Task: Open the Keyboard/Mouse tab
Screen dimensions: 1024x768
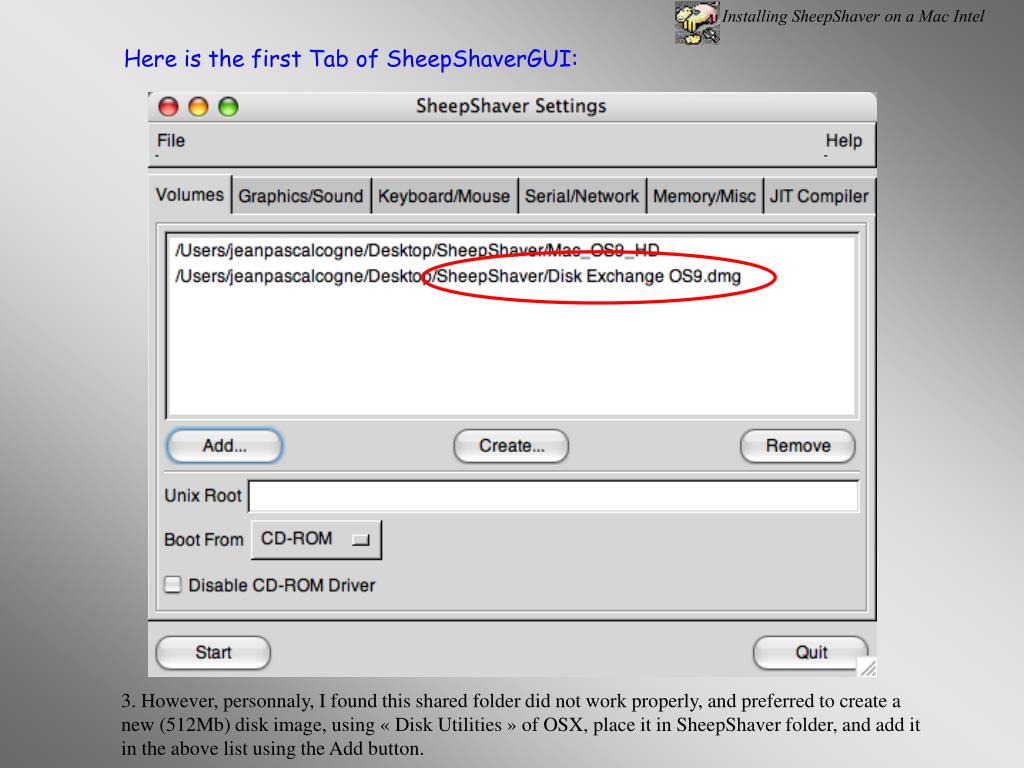Action: tap(443, 196)
